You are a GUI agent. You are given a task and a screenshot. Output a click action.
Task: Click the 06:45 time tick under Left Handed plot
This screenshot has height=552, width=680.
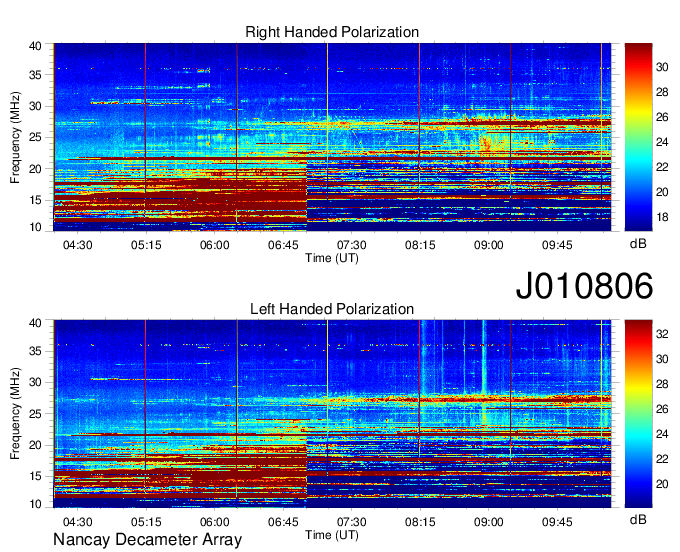(x=283, y=522)
